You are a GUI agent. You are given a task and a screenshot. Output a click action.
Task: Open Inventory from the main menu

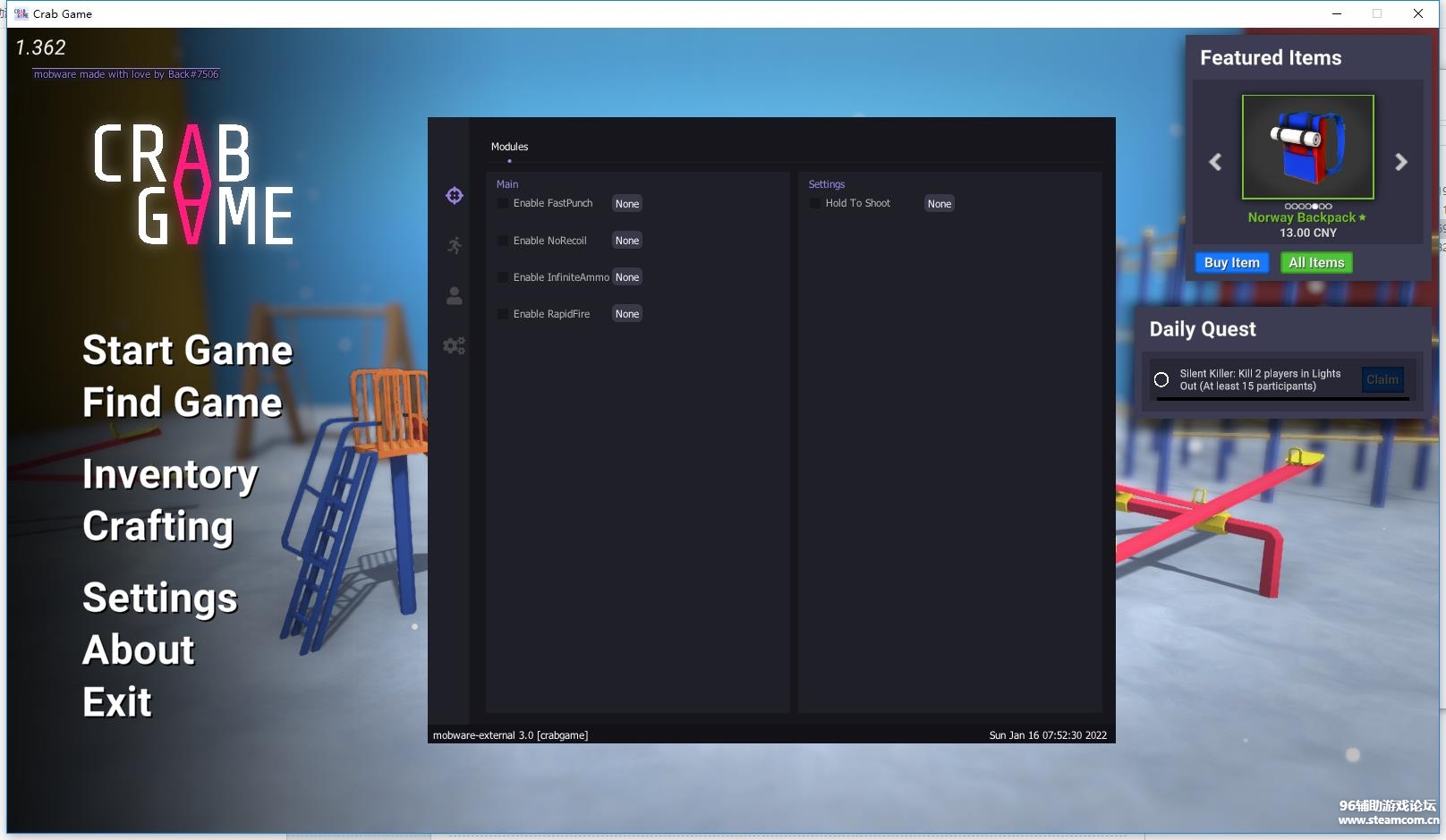[x=170, y=474]
